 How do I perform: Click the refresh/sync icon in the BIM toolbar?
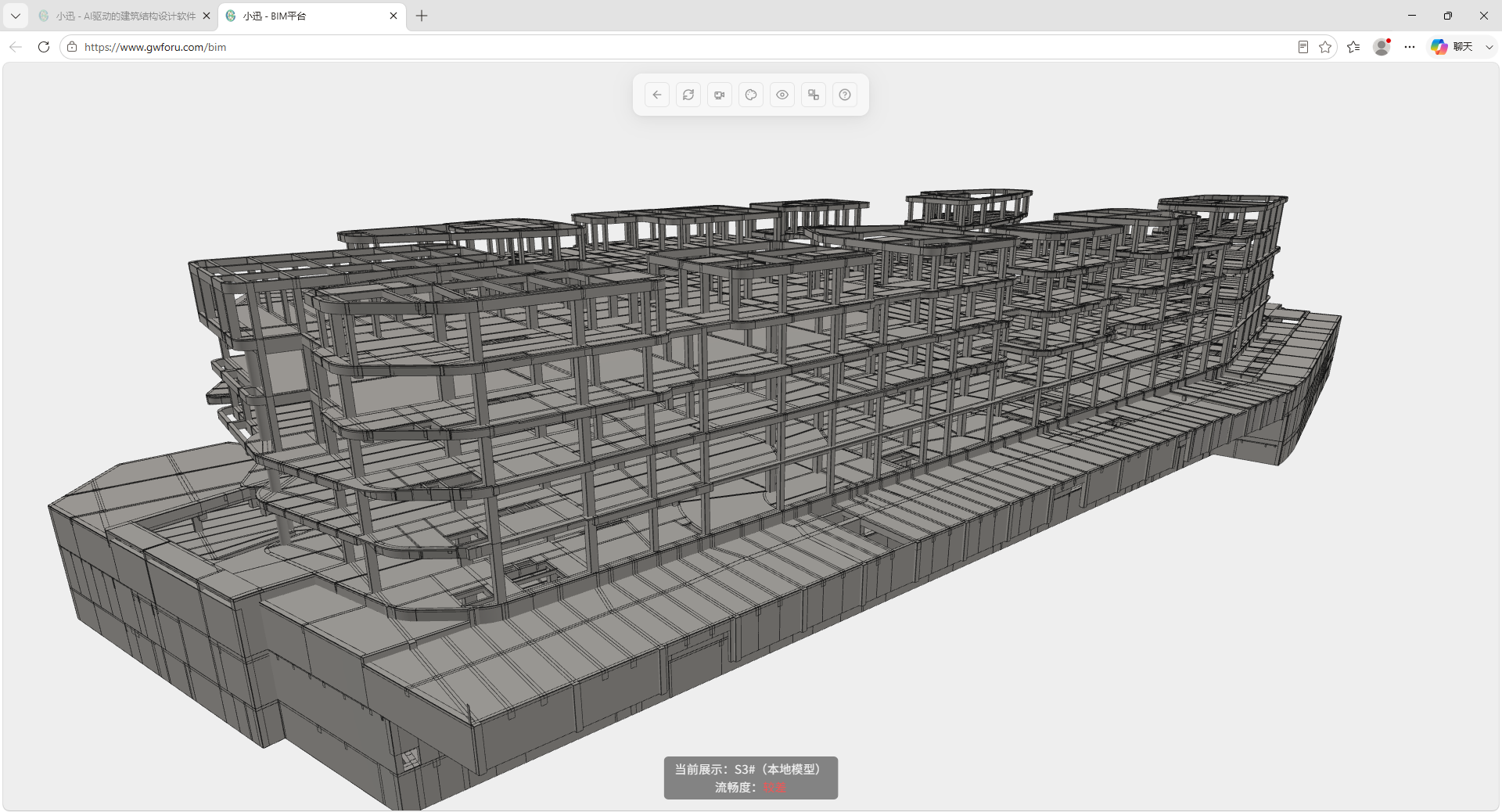(688, 95)
